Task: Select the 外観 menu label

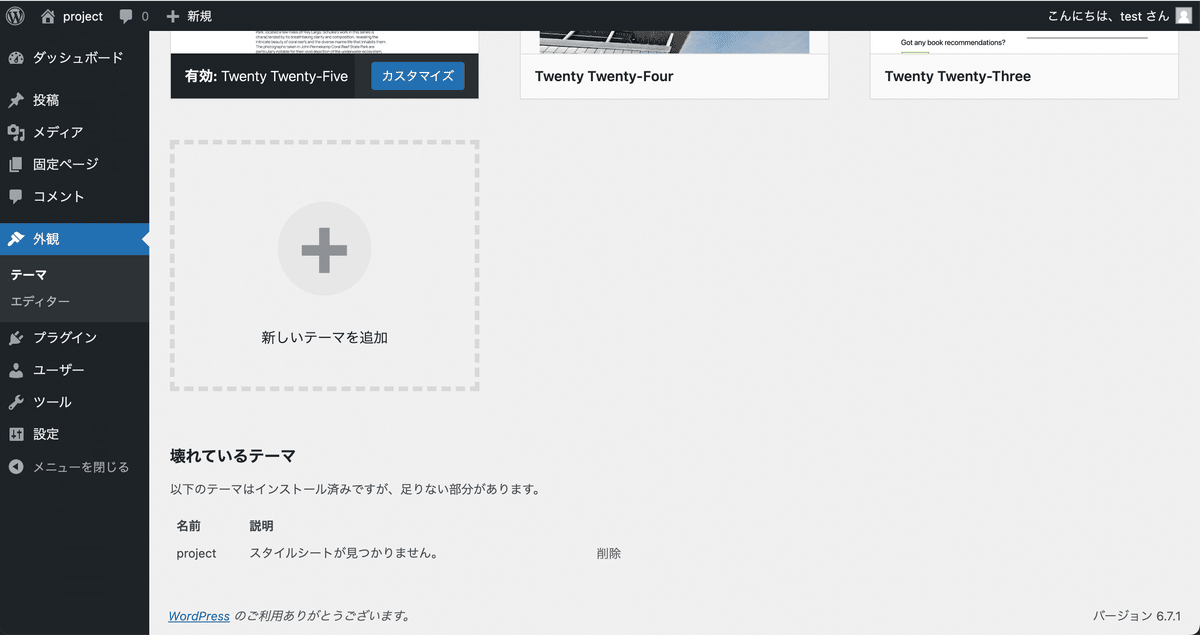Action: pyautogui.click(x=46, y=239)
